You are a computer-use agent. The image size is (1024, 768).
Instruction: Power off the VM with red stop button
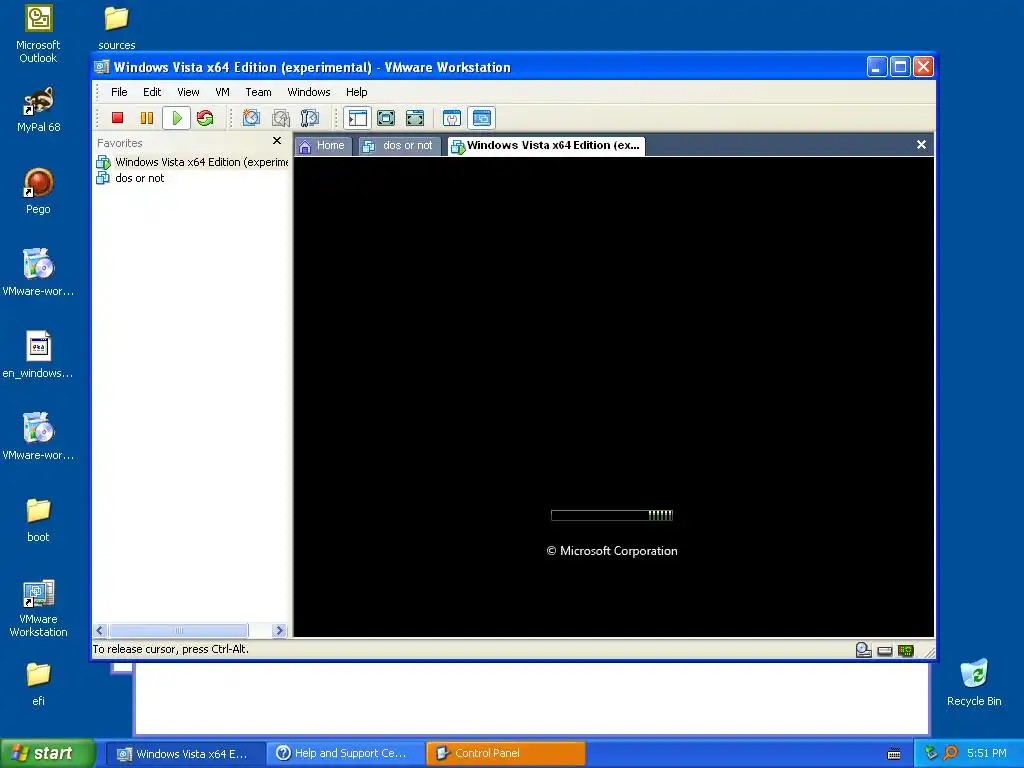tap(118, 118)
